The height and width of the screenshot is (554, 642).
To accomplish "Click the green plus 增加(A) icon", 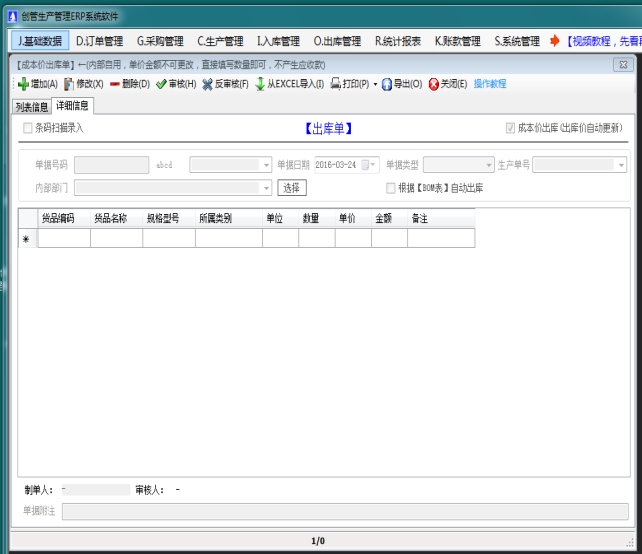I will [23, 85].
